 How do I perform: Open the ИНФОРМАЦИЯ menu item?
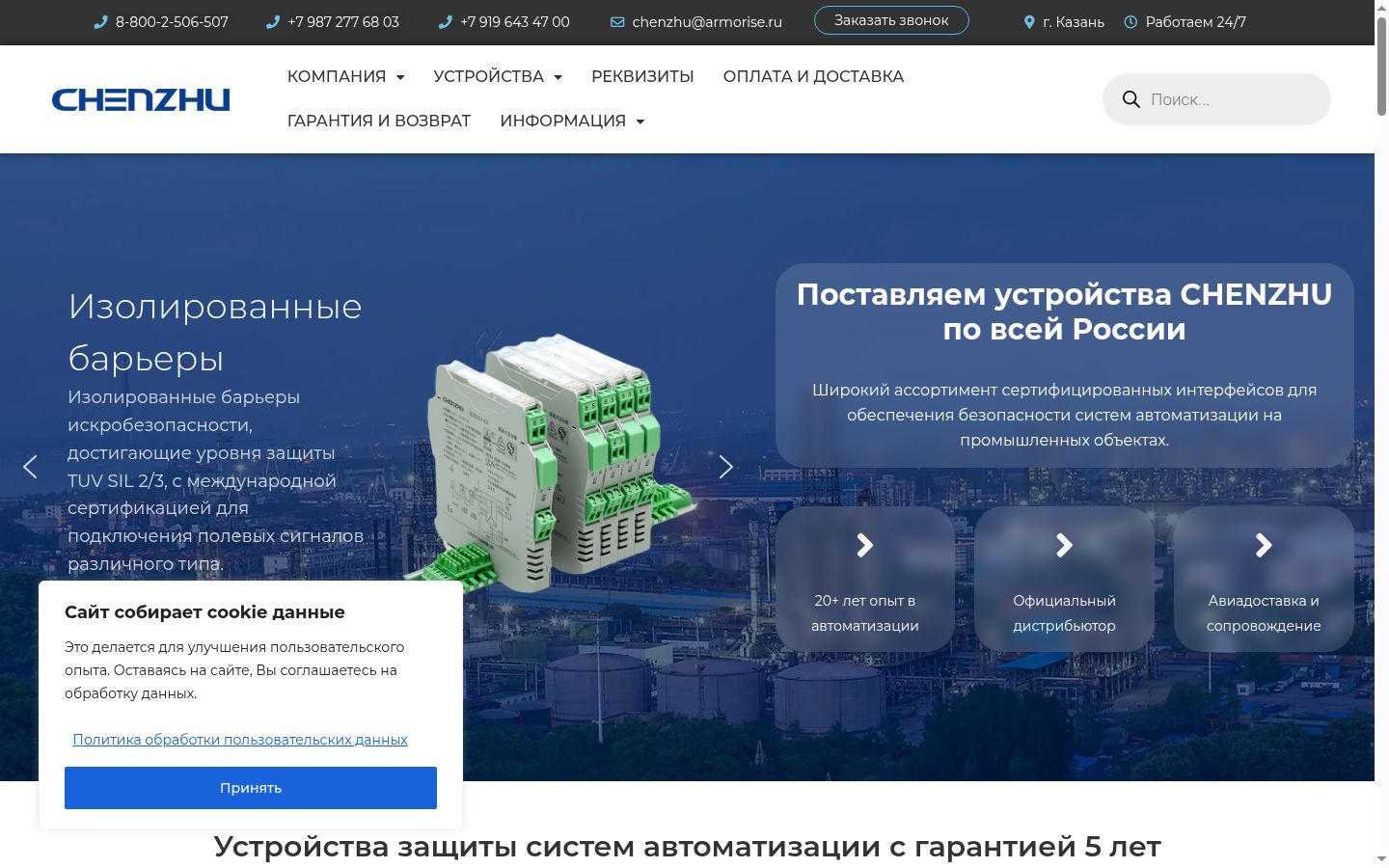coord(563,122)
